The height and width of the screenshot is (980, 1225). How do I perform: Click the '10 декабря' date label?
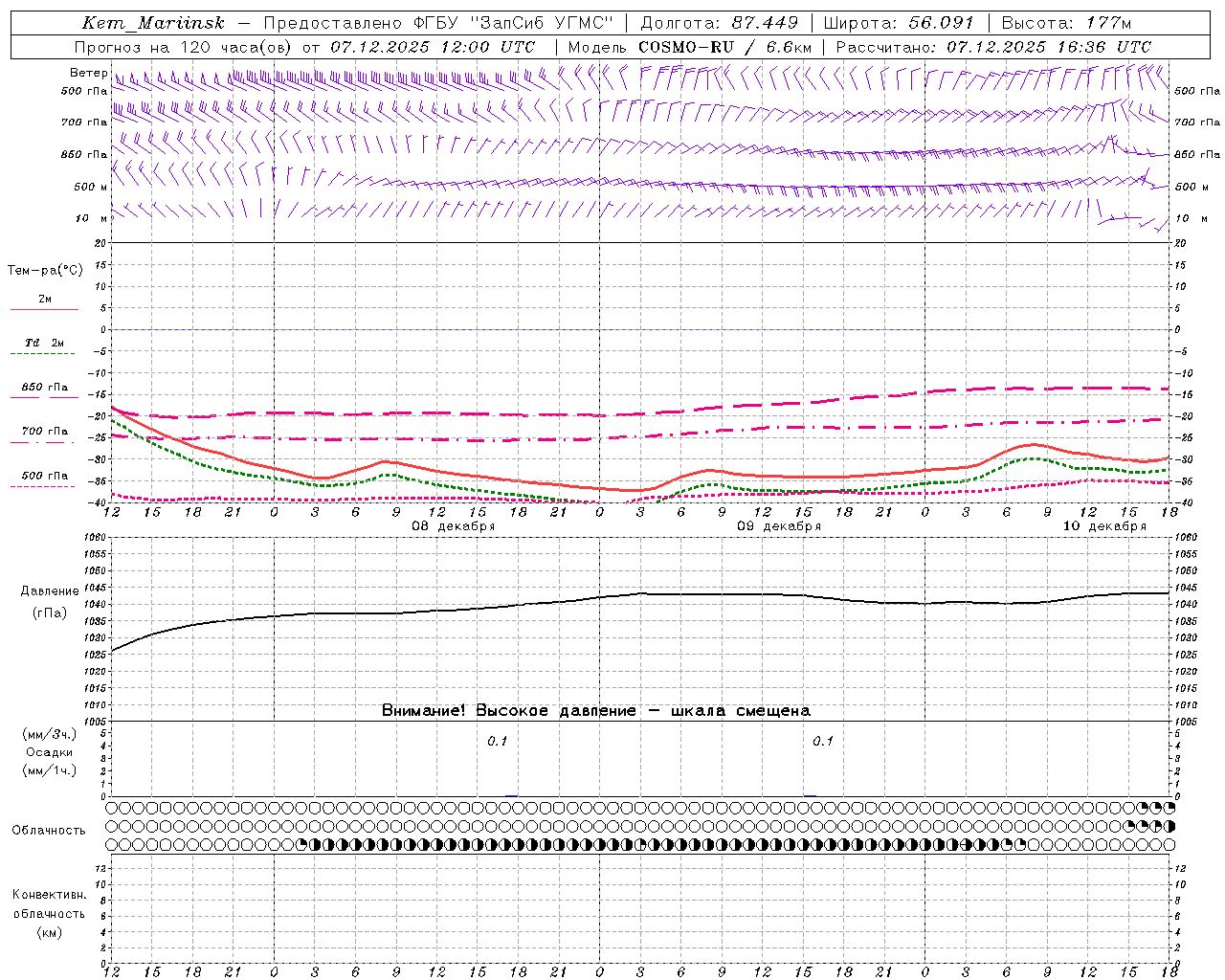pyautogui.click(x=1104, y=526)
